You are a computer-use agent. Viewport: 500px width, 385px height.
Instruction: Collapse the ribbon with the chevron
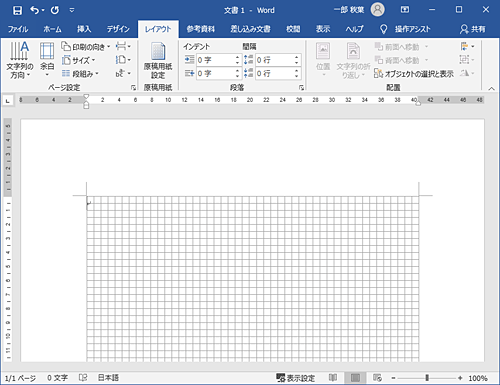coord(491,88)
